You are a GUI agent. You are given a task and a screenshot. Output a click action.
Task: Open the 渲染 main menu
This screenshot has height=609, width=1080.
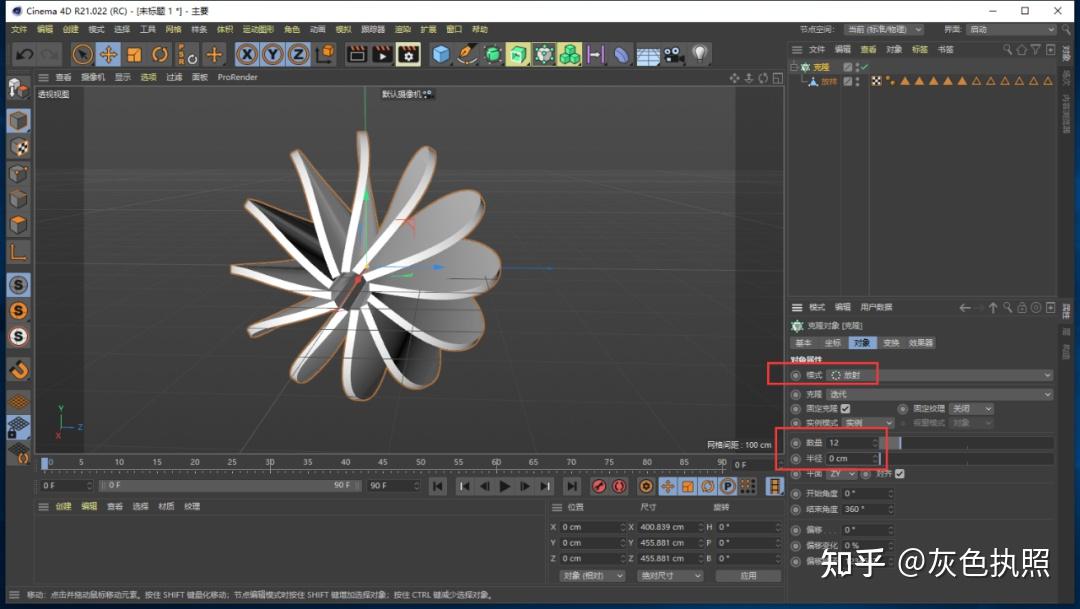[x=403, y=29]
